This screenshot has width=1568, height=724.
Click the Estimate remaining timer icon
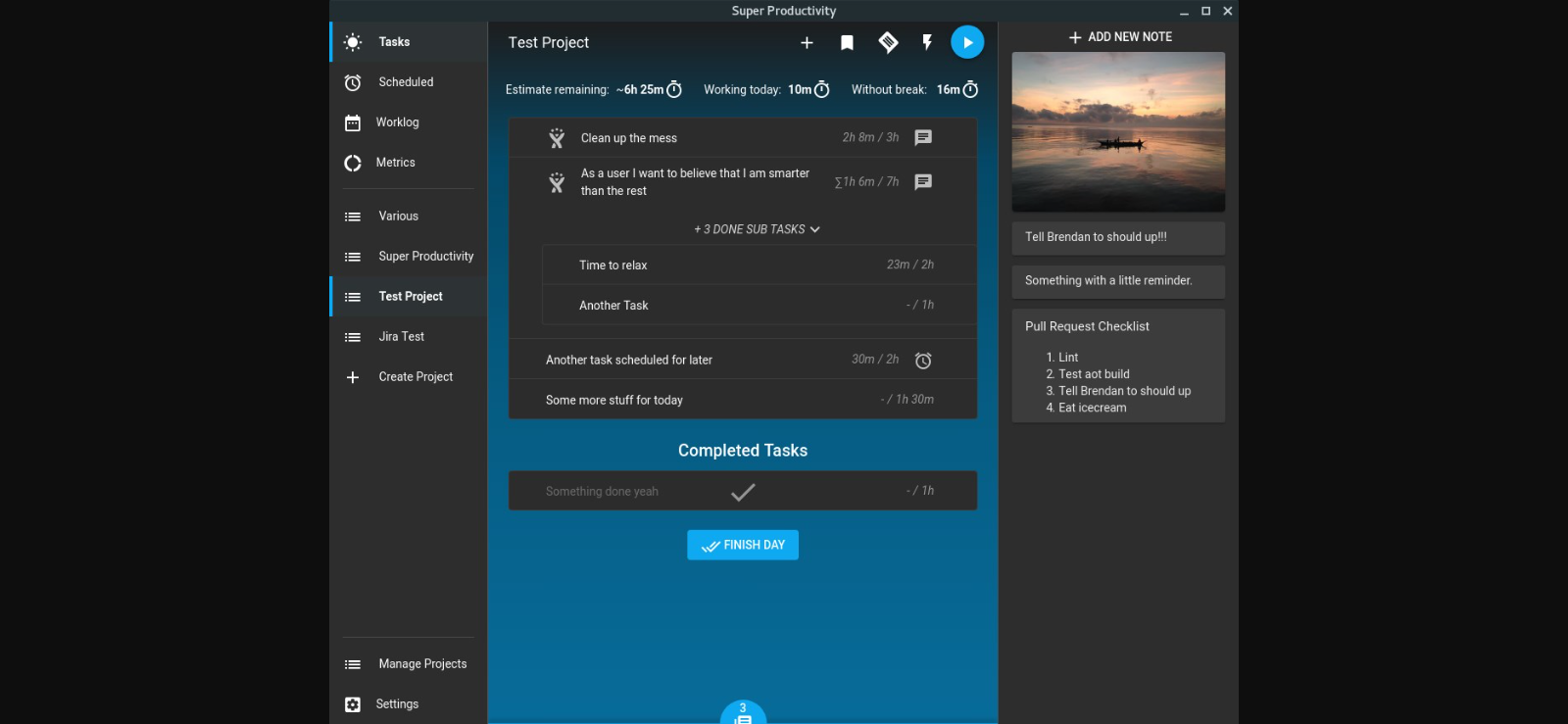coord(674,90)
